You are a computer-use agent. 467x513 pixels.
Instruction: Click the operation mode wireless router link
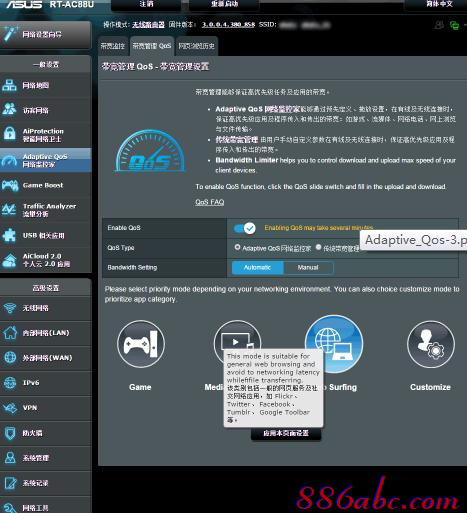[x=148, y=25]
